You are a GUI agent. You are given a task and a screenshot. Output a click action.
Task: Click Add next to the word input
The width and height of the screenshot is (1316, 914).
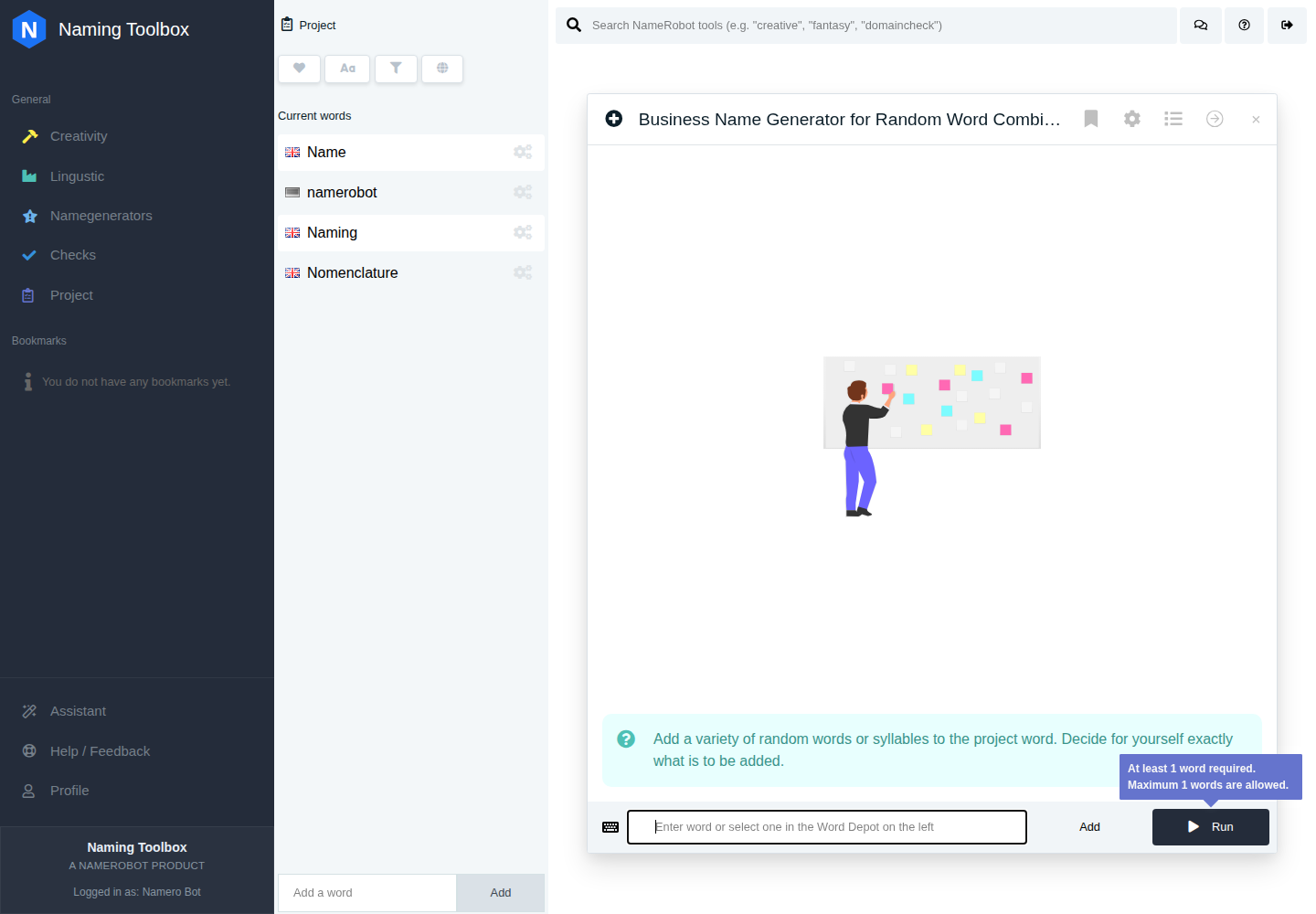click(x=1089, y=827)
